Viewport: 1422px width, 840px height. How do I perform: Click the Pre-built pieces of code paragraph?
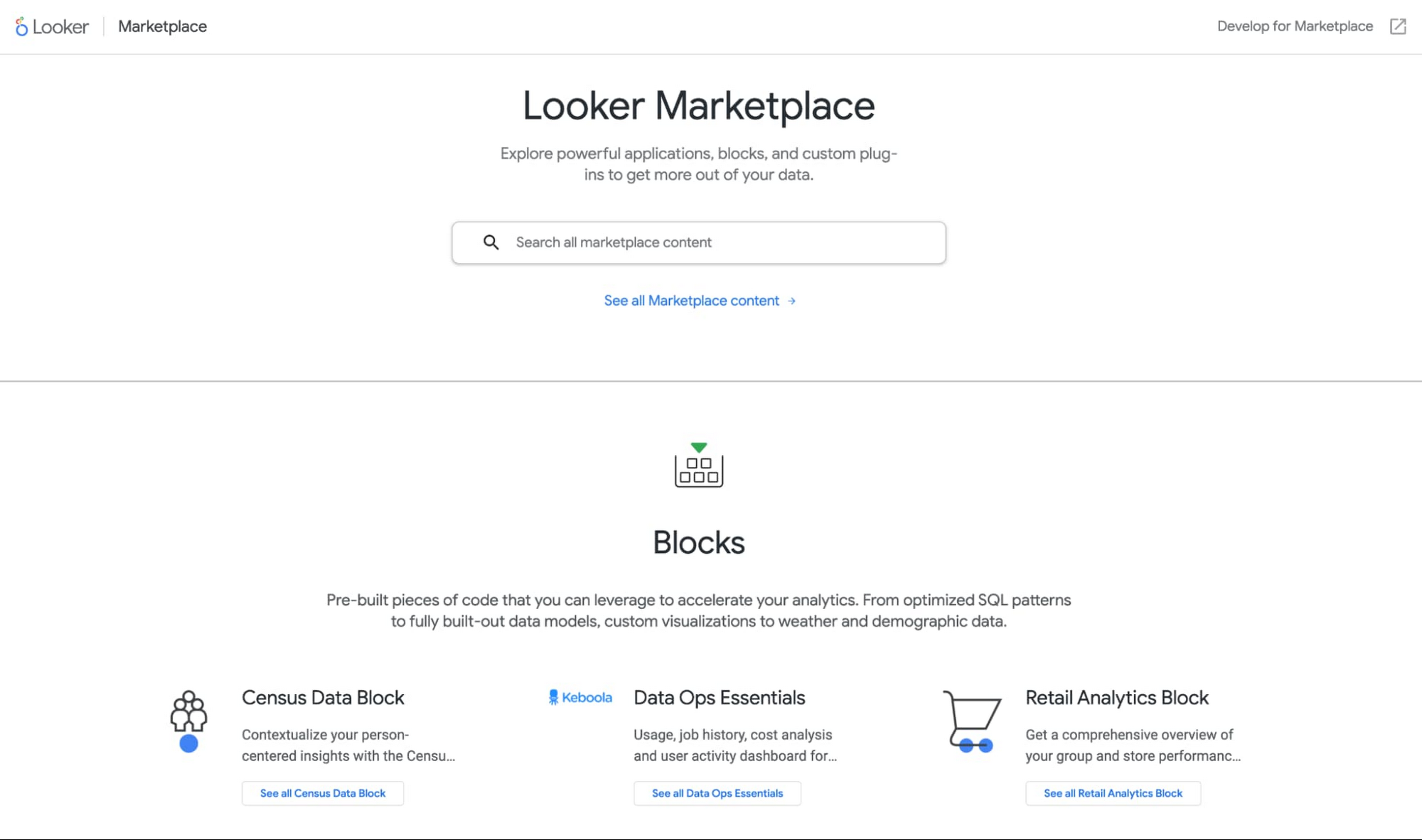pyautogui.click(x=699, y=610)
